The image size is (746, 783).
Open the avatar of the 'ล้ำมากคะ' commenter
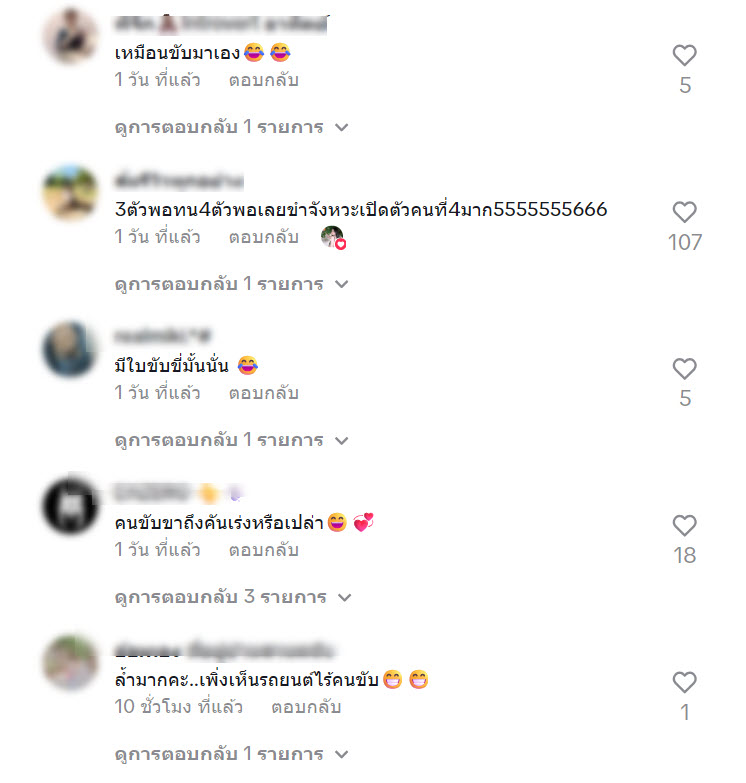click(70, 662)
